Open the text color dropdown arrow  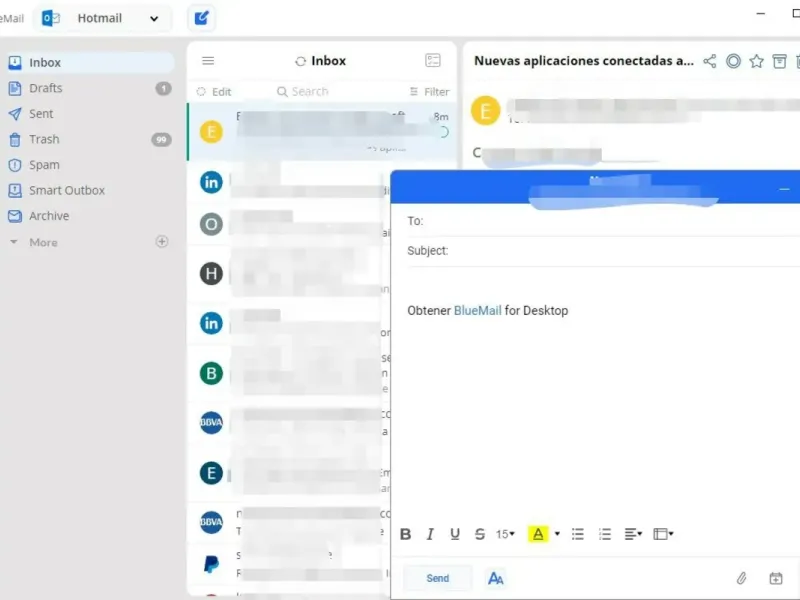point(557,534)
